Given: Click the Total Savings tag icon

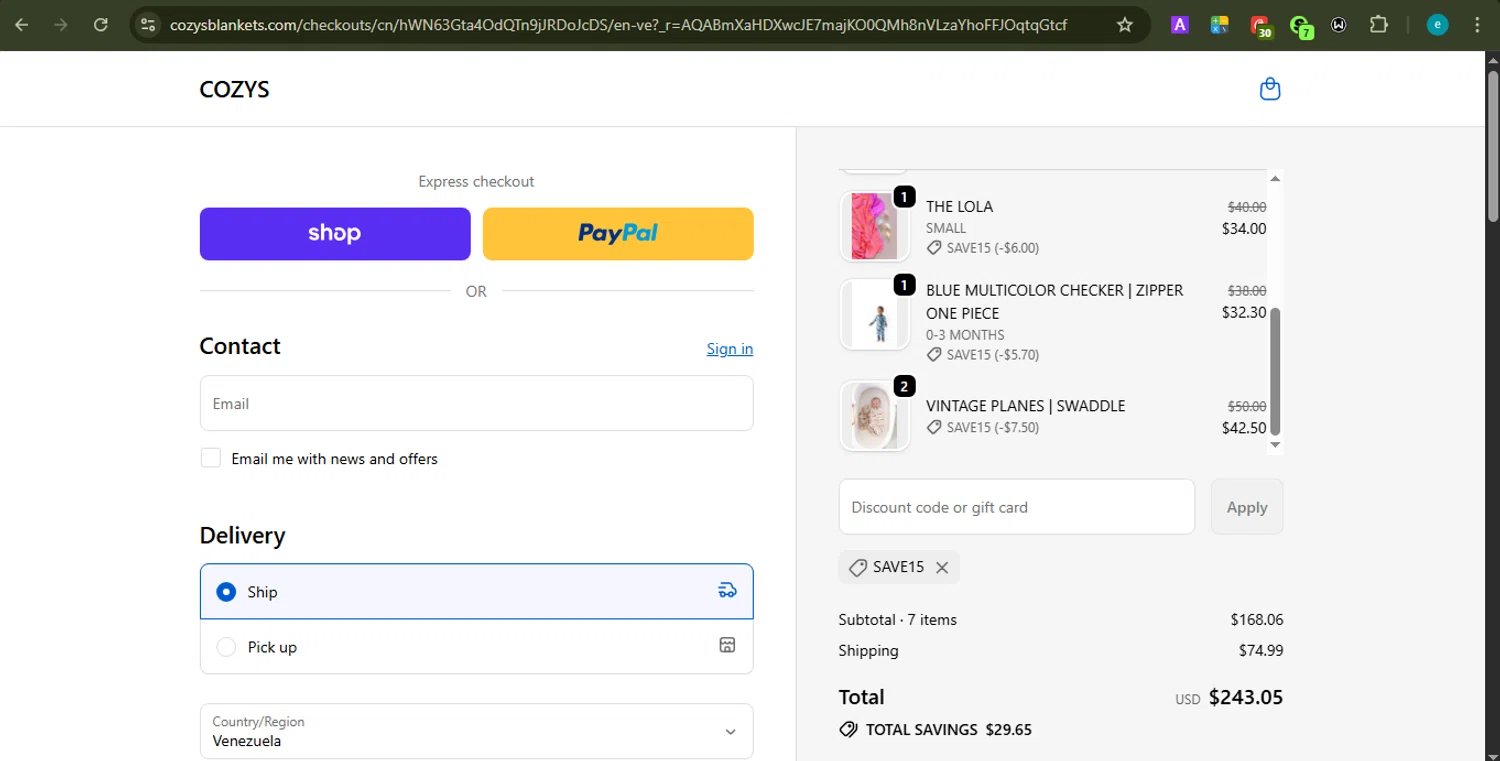Looking at the screenshot, I should pyautogui.click(x=848, y=729).
